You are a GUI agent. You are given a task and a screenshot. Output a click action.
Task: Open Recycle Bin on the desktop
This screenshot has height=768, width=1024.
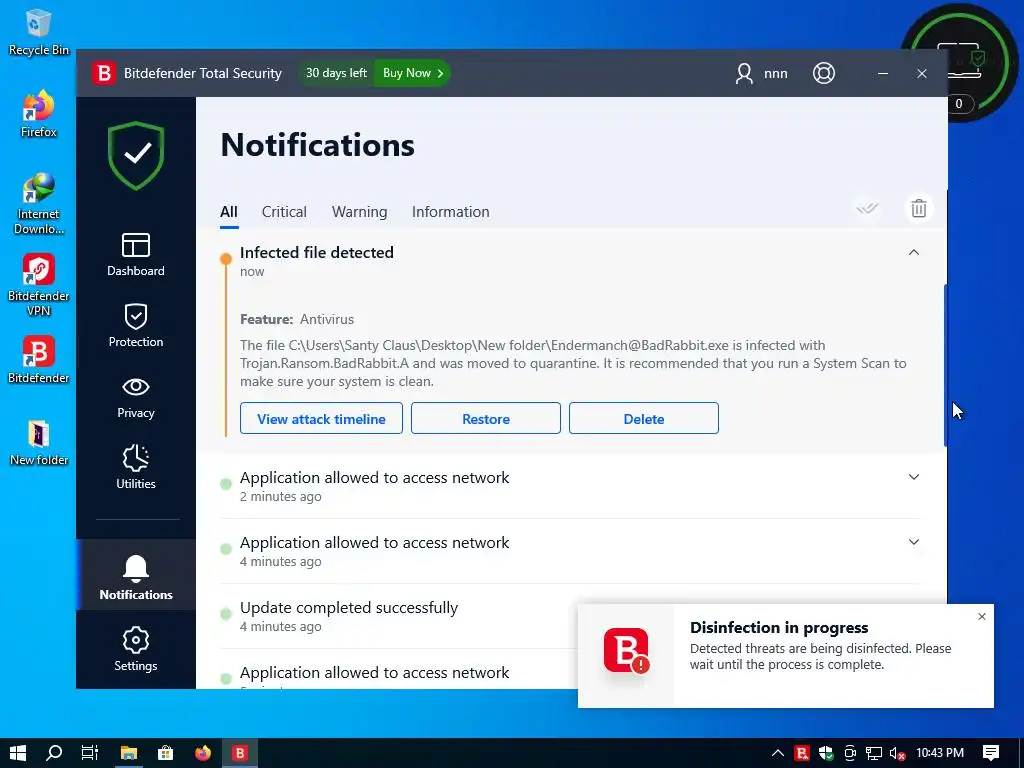[39, 33]
